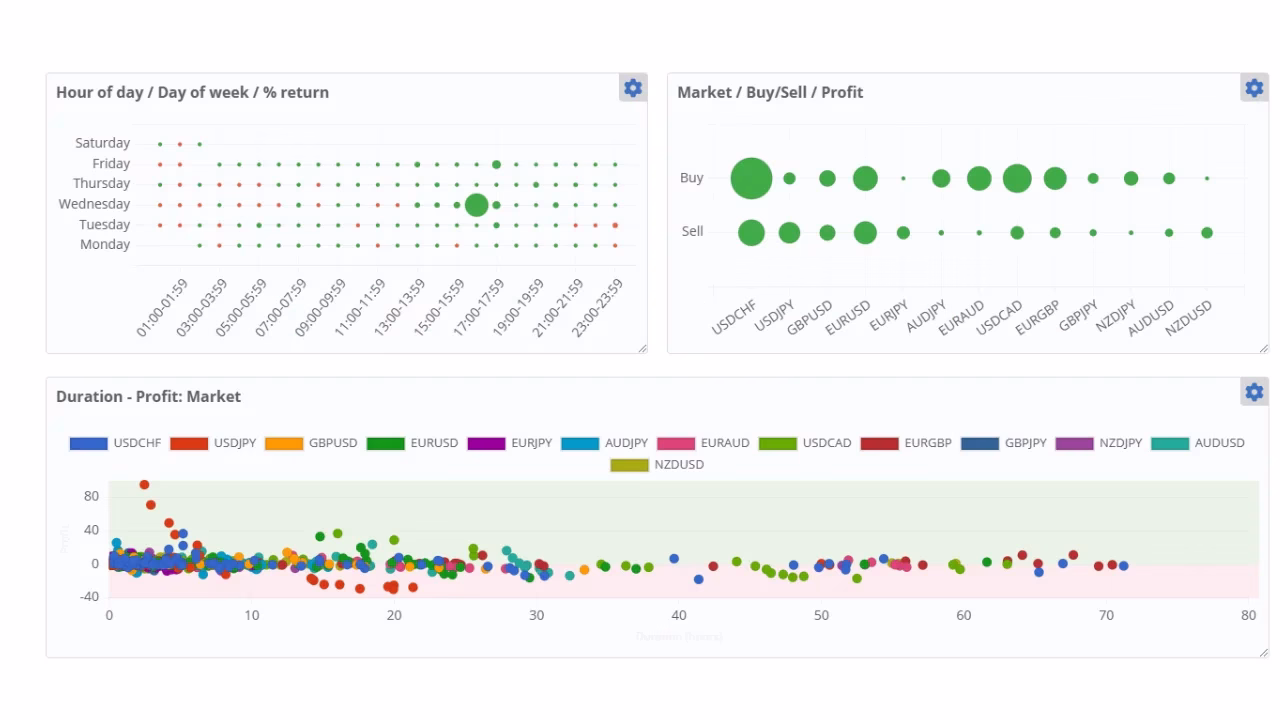Click the large Wednesday bubble in heatmap
Image resolution: width=1280 pixels, height=720 pixels.
[476, 205]
